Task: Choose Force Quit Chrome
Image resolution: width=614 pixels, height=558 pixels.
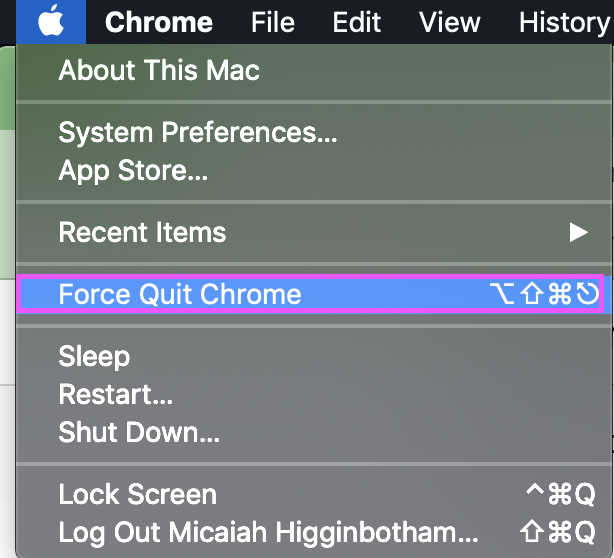Action: [180, 294]
